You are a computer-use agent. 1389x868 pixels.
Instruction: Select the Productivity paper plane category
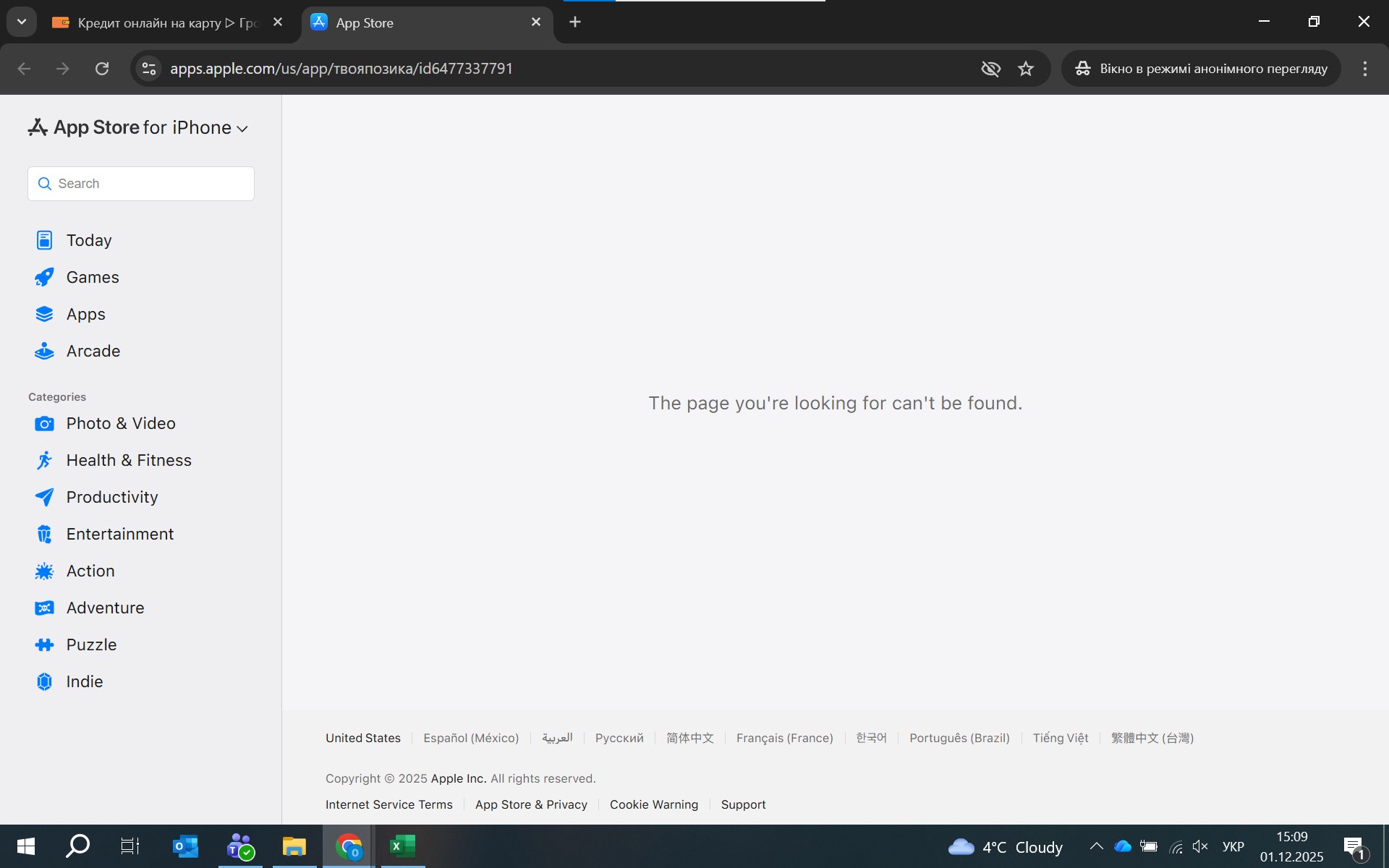(44, 497)
